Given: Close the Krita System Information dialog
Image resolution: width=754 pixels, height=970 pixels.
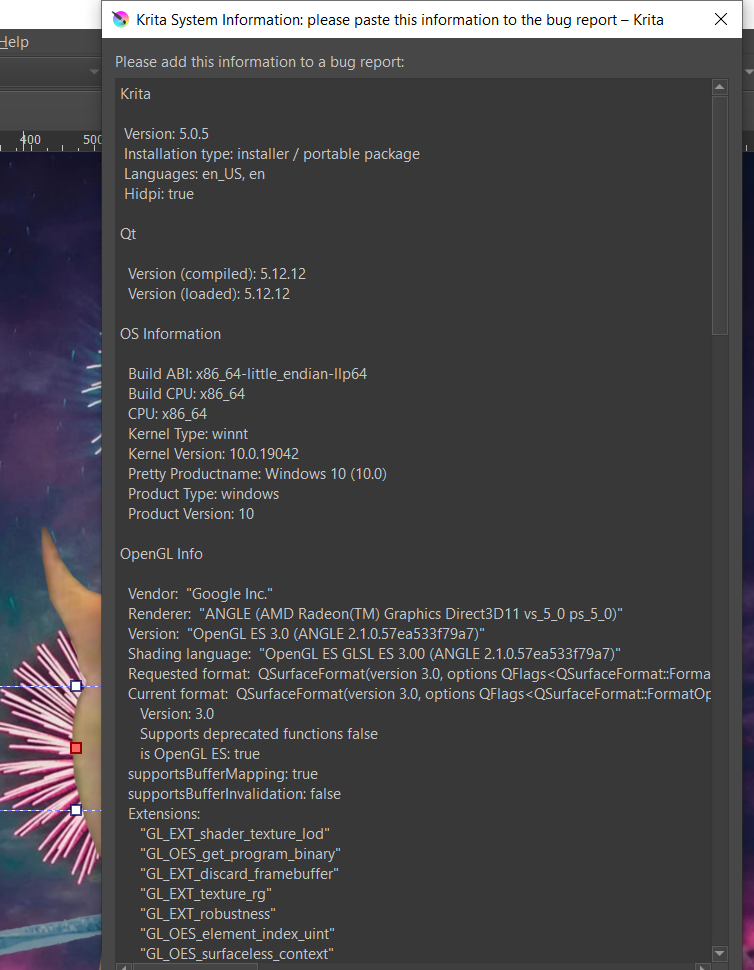Looking at the screenshot, I should [721, 19].
